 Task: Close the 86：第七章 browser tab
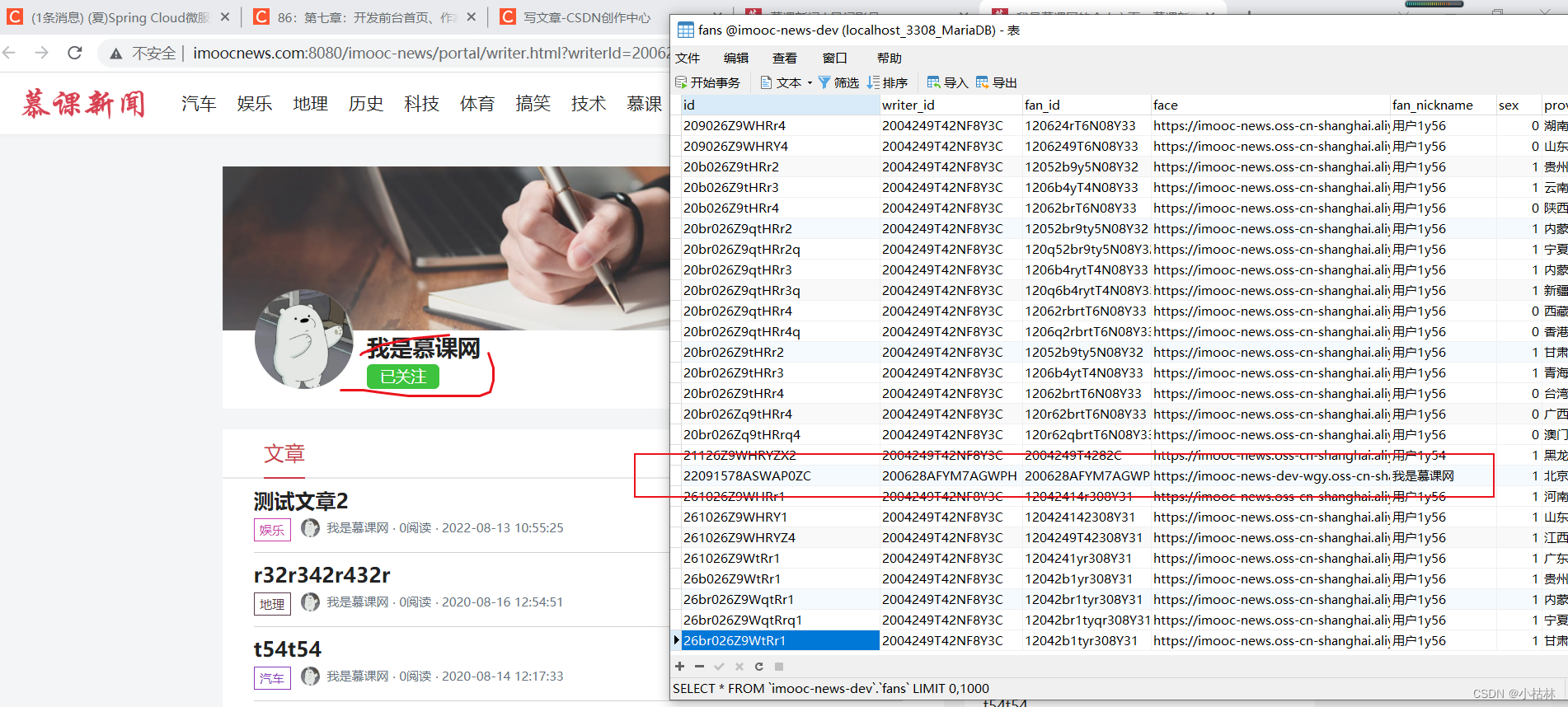[x=471, y=16]
